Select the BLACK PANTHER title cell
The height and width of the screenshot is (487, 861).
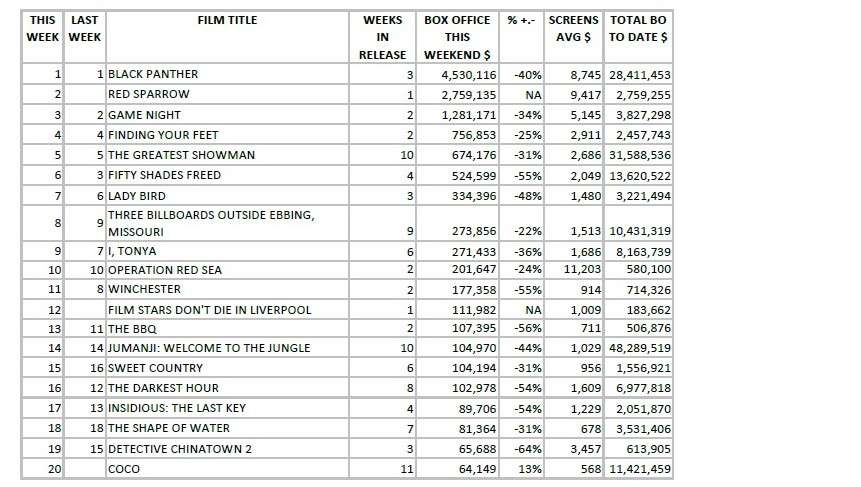pos(152,74)
